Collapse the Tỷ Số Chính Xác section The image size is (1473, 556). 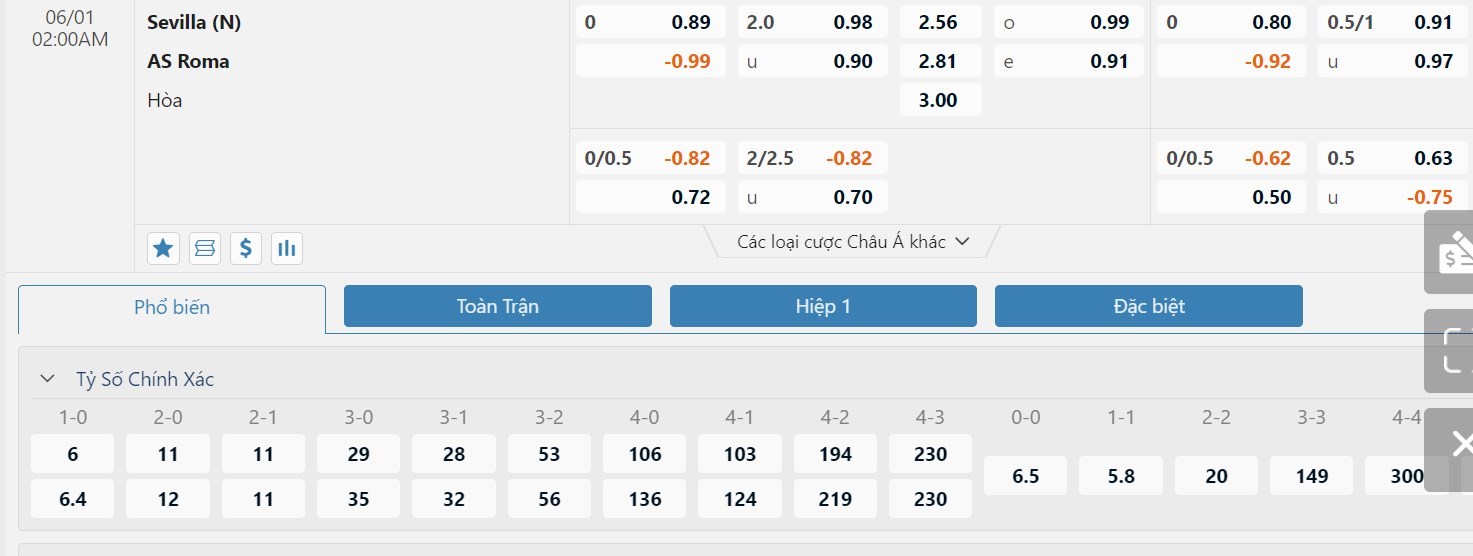(x=47, y=379)
